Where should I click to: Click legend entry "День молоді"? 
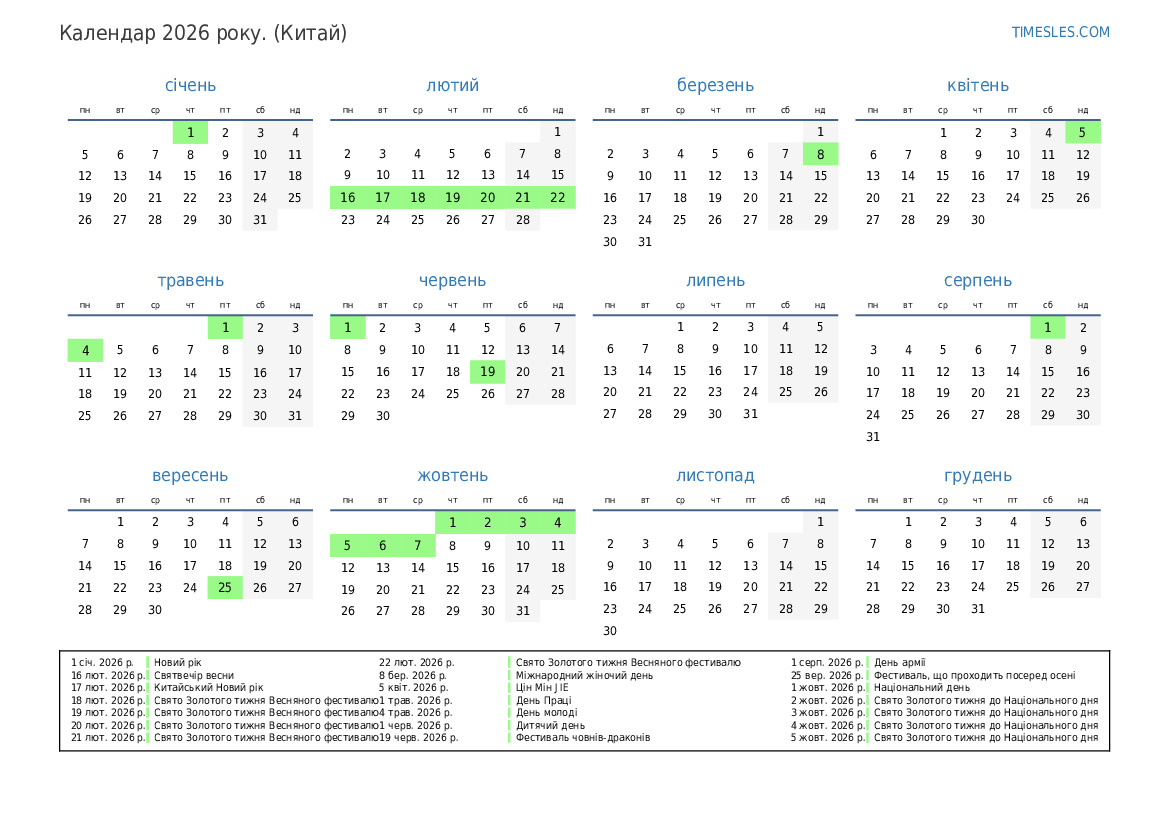pyautogui.click(x=546, y=712)
